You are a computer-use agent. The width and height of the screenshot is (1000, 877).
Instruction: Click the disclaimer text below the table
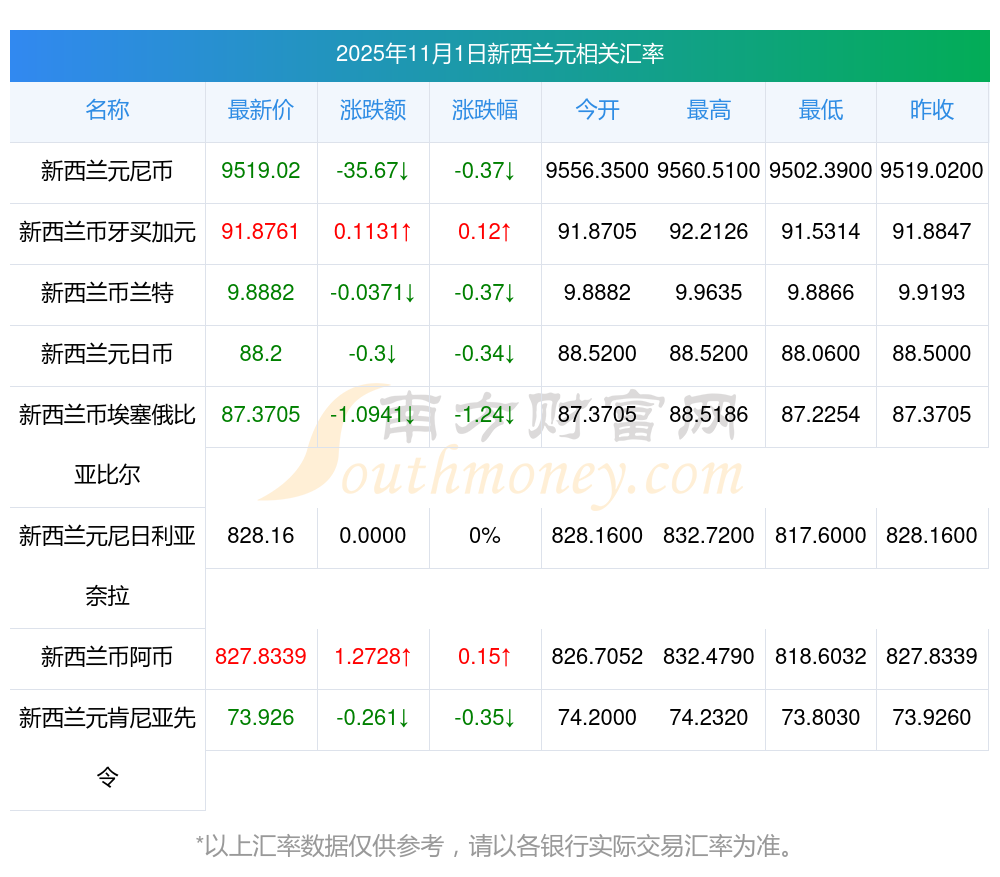pyautogui.click(x=499, y=846)
